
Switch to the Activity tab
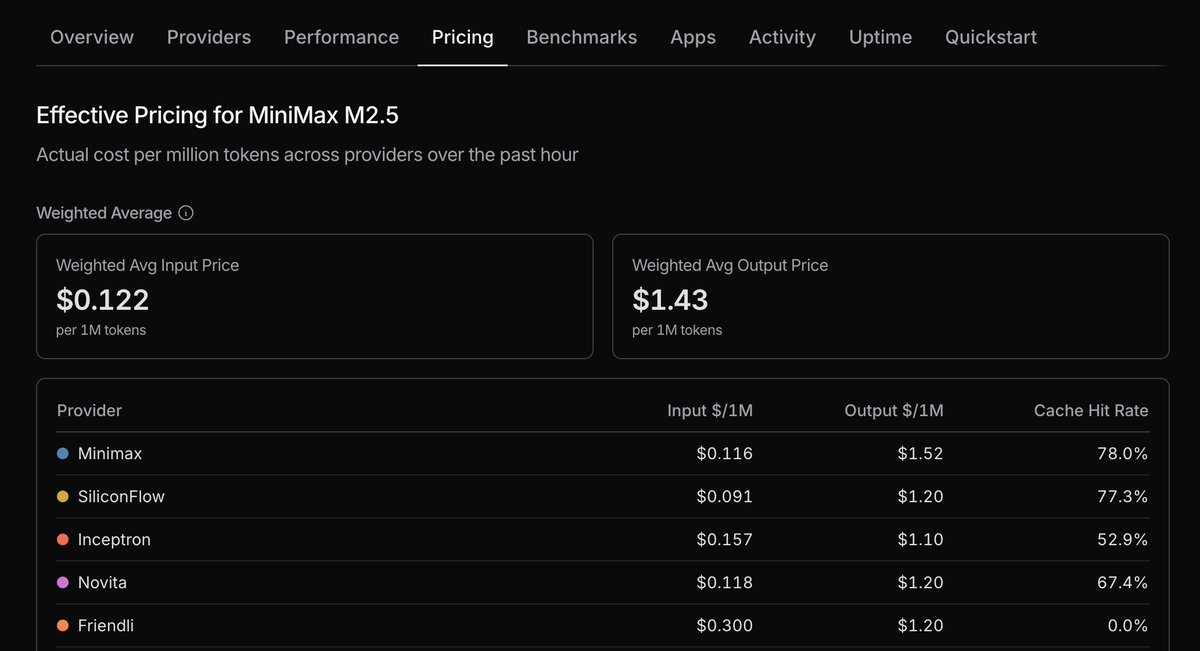782,37
